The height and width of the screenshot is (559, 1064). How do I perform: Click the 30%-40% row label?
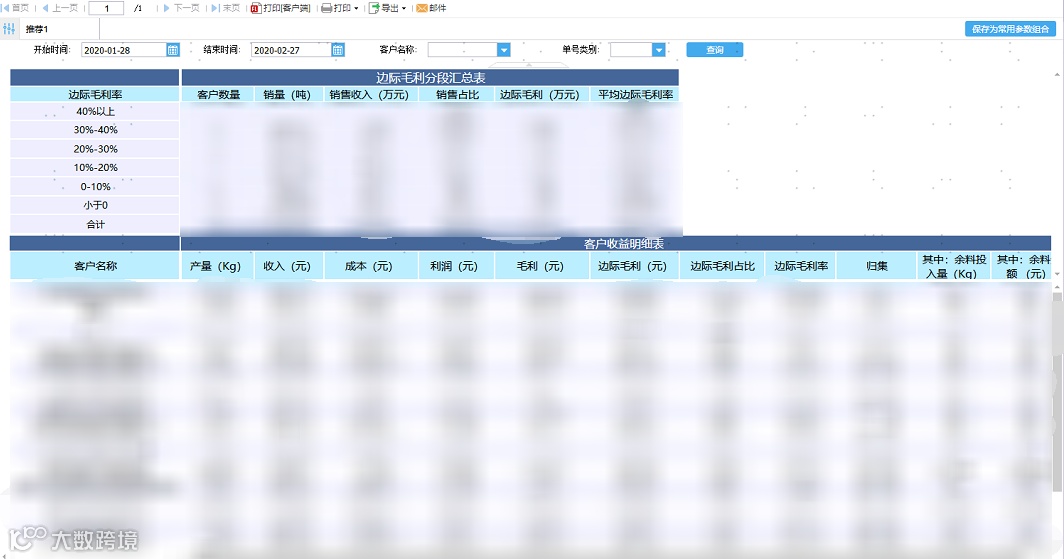95,130
